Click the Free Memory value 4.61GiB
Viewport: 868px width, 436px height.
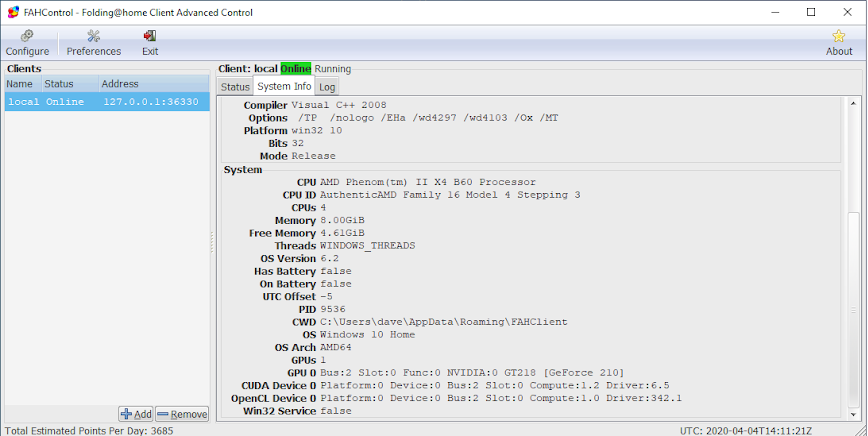(x=342, y=233)
